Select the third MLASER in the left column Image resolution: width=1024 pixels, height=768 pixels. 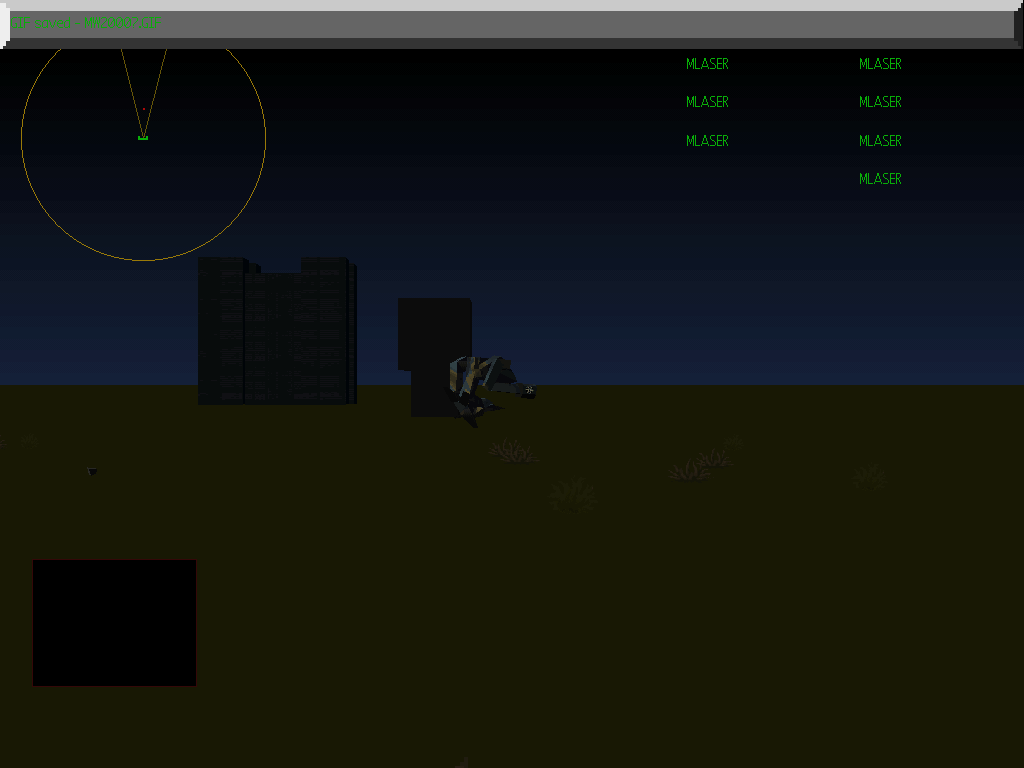point(707,140)
